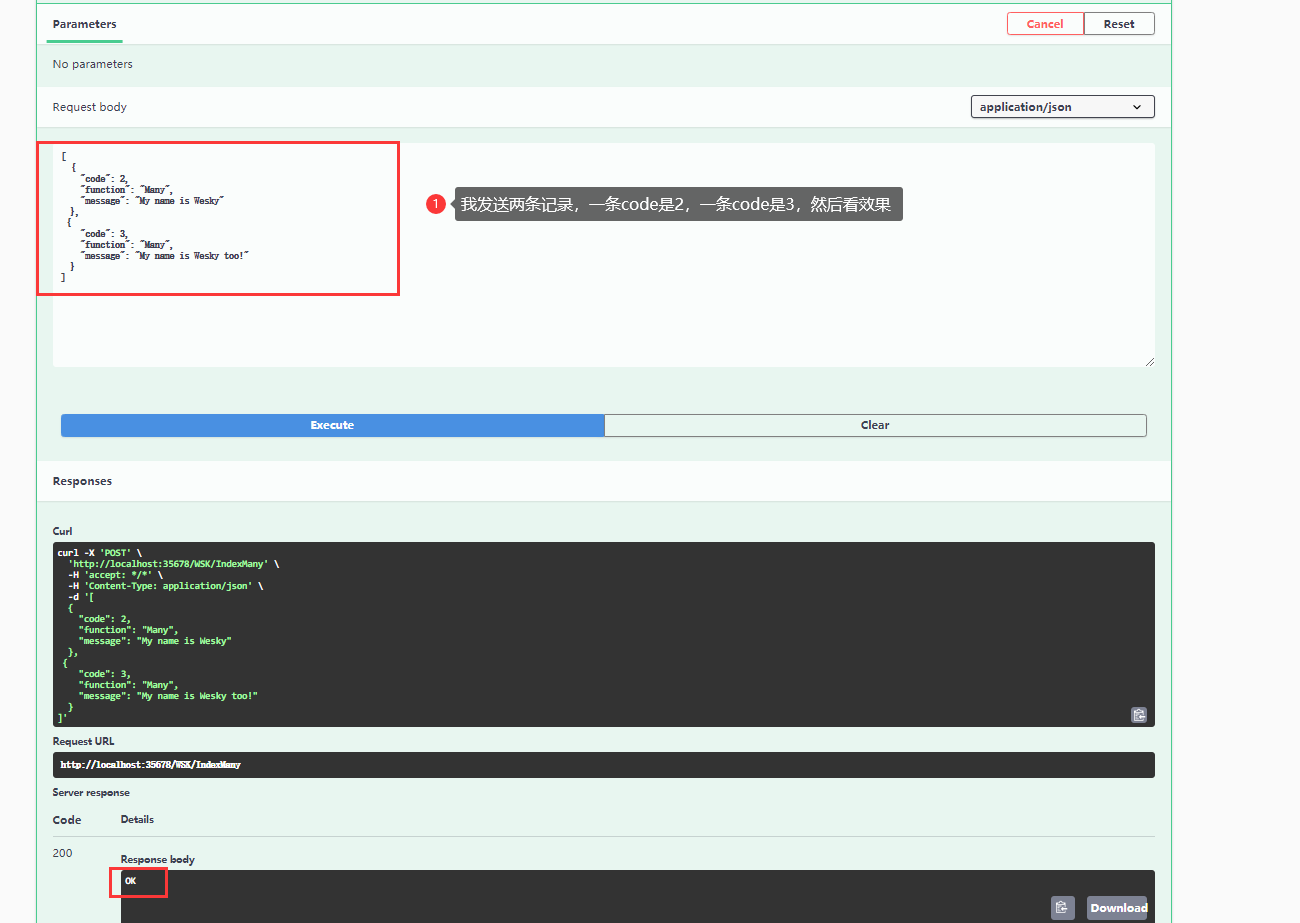Click the 200 response code
Screen dimensions: 1300x923
(x=62, y=853)
